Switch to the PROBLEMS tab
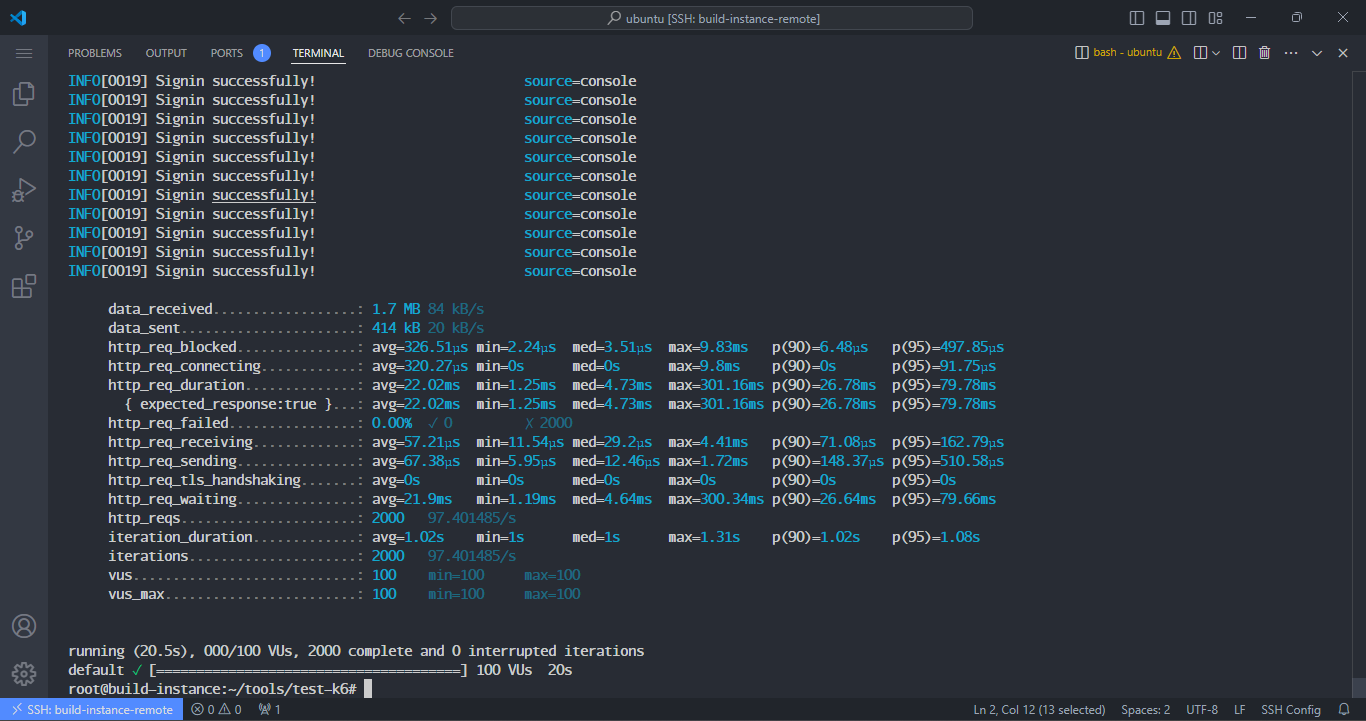 (95, 53)
